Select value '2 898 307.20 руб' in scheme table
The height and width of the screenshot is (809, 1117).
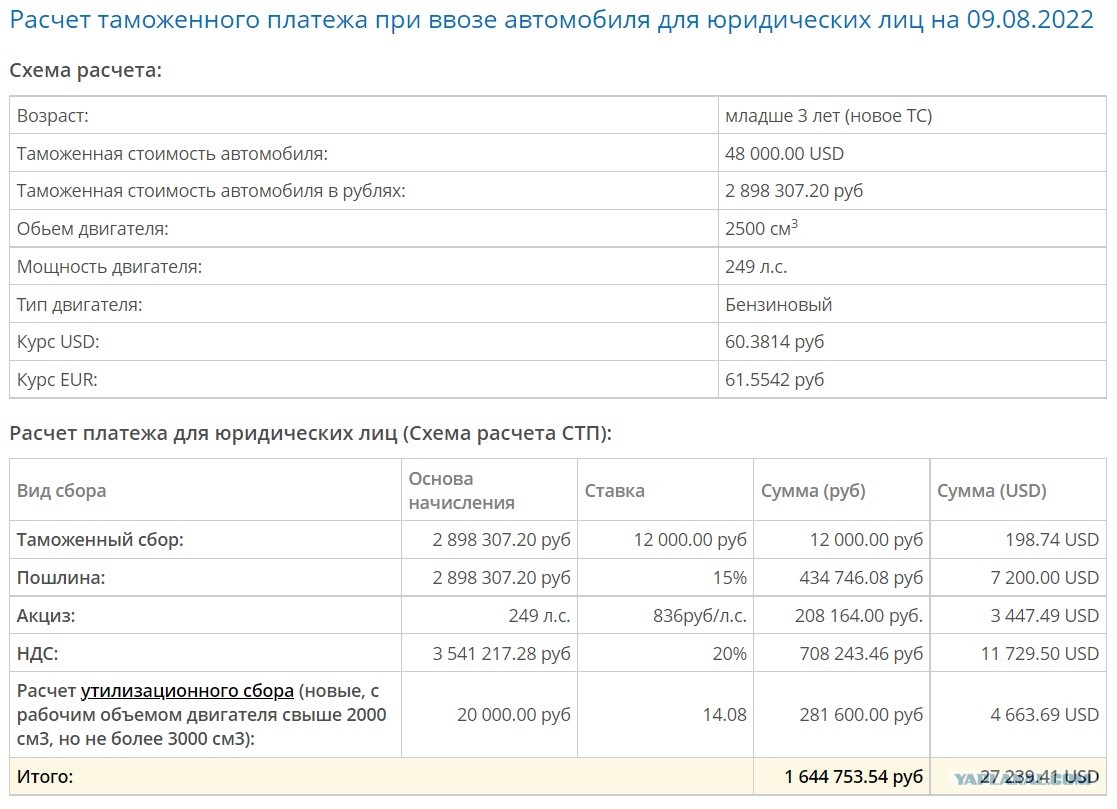click(794, 191)
